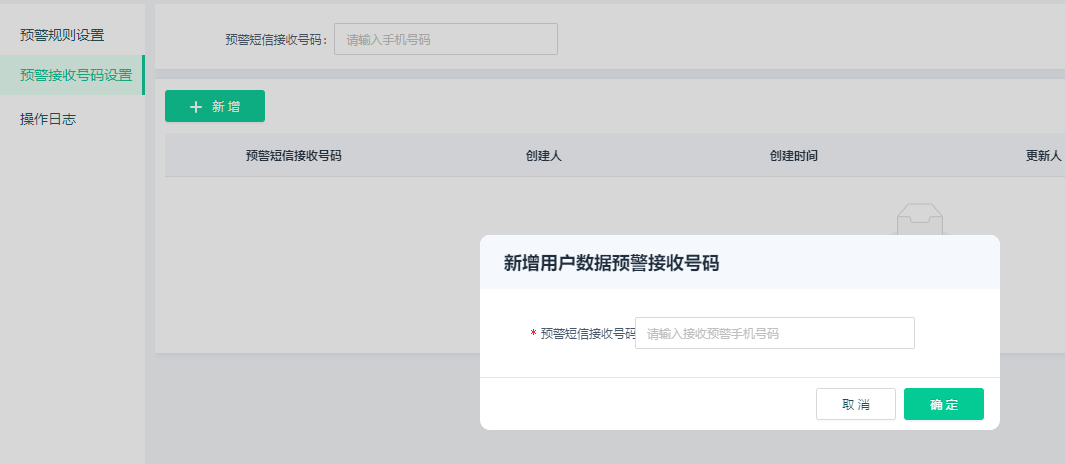Click the 创建人 column header
This screenshot has height=464, width=1065.
pyautogui.click(x=543, y=156)
